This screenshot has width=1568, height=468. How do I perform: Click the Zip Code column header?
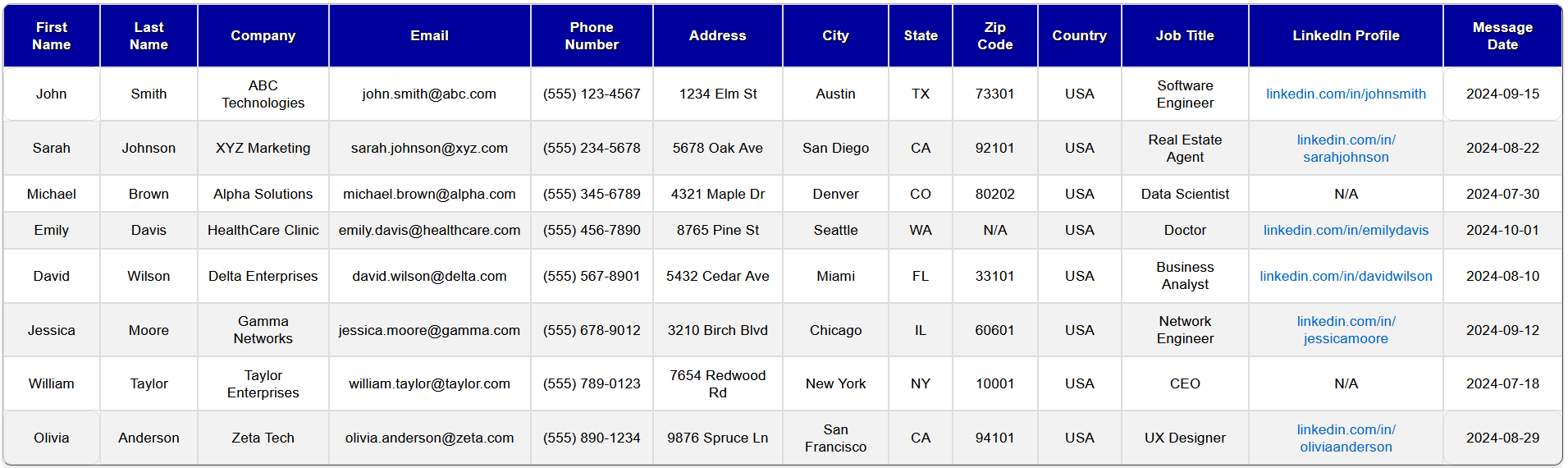[x=994, y=36]
